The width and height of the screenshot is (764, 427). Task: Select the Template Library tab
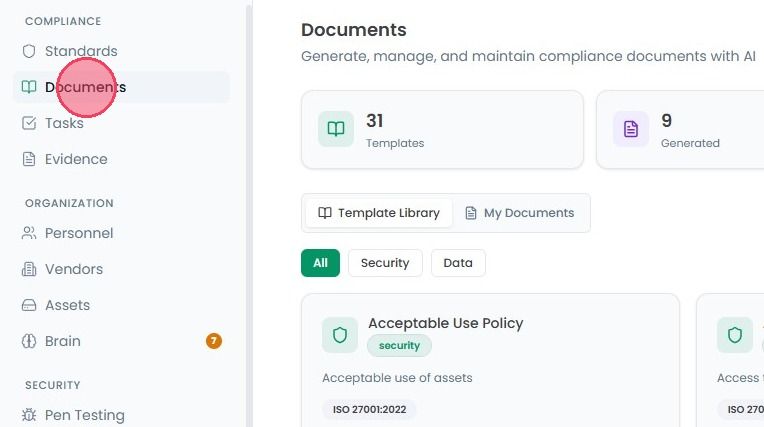pos(379,213)
